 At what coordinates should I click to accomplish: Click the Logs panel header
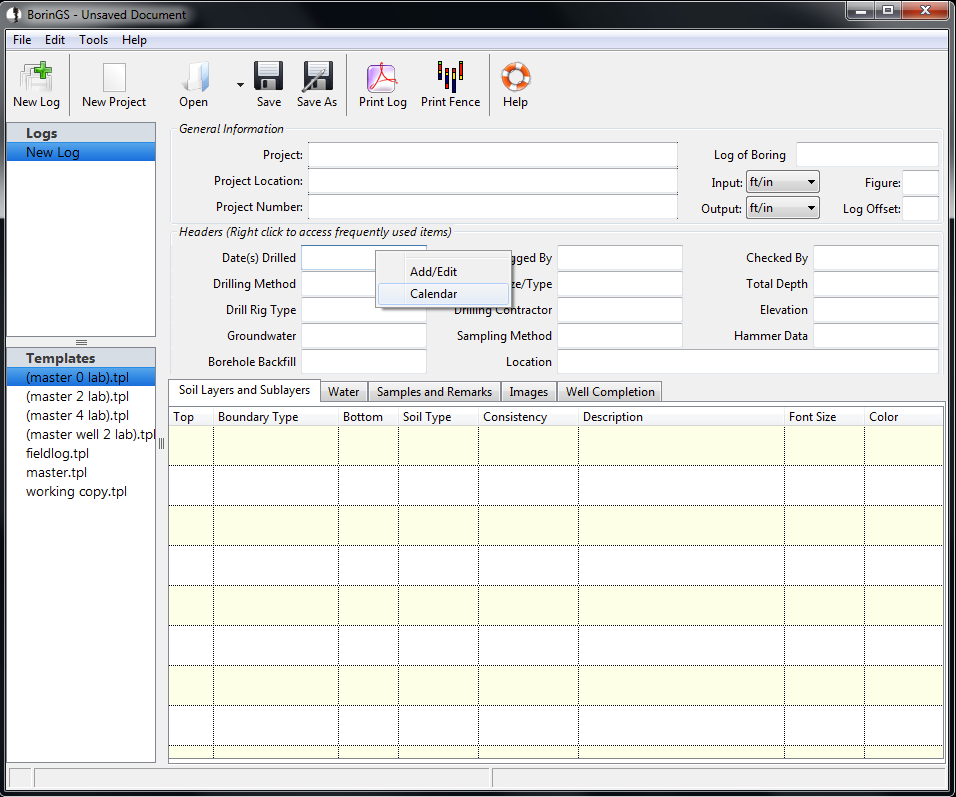[x=81, y=133]
